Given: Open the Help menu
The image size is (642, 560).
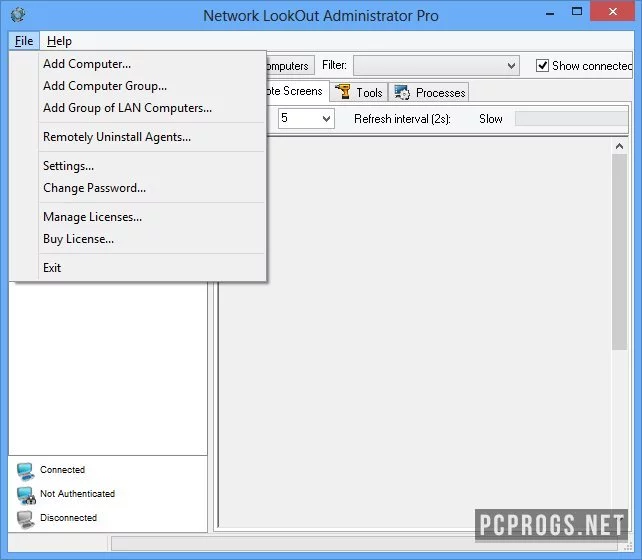Looking at the screenshot, I should (59, 41).
